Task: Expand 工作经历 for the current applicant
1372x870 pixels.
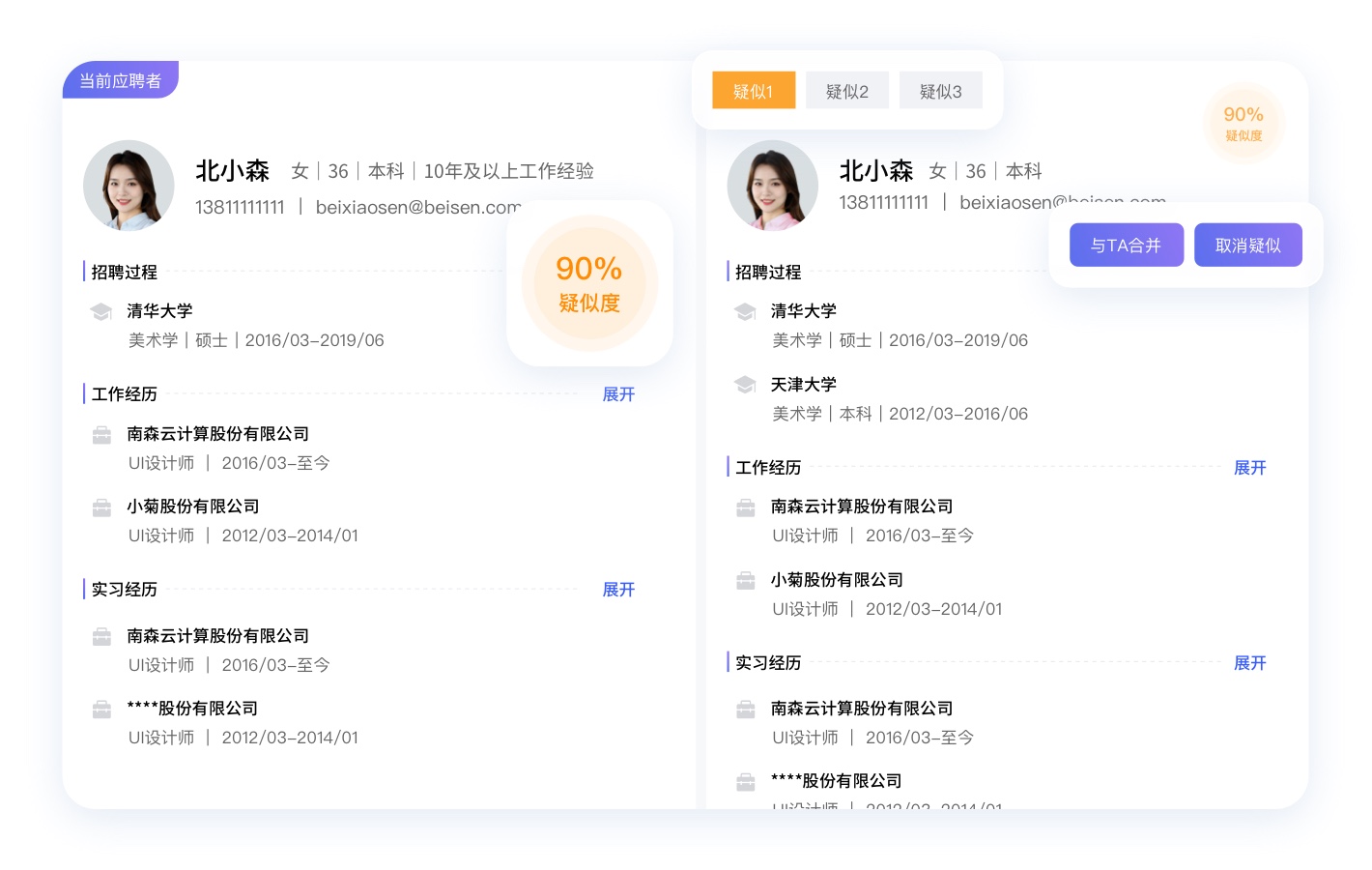Action: [618, 394]
